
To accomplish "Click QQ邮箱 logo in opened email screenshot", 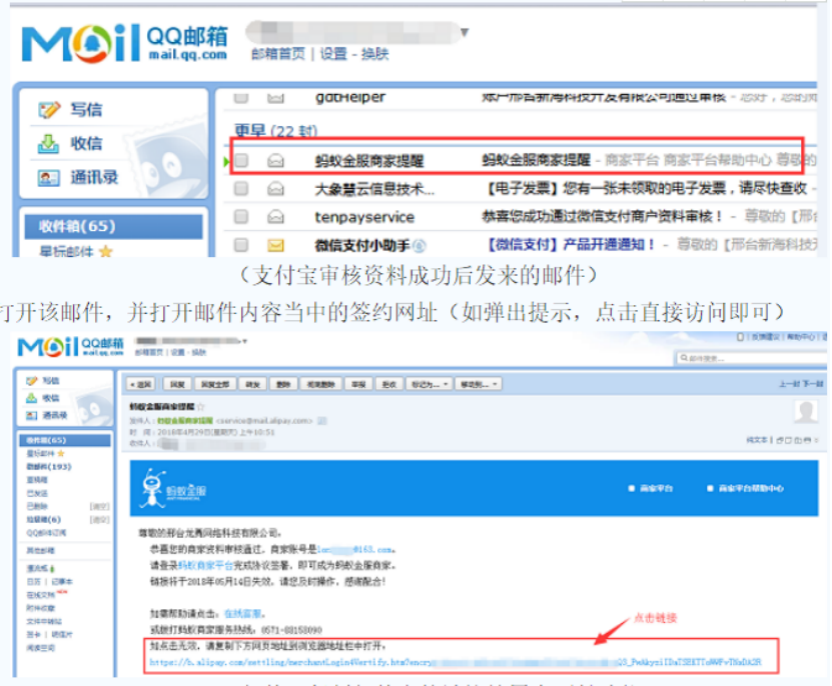I will (71, 346).
